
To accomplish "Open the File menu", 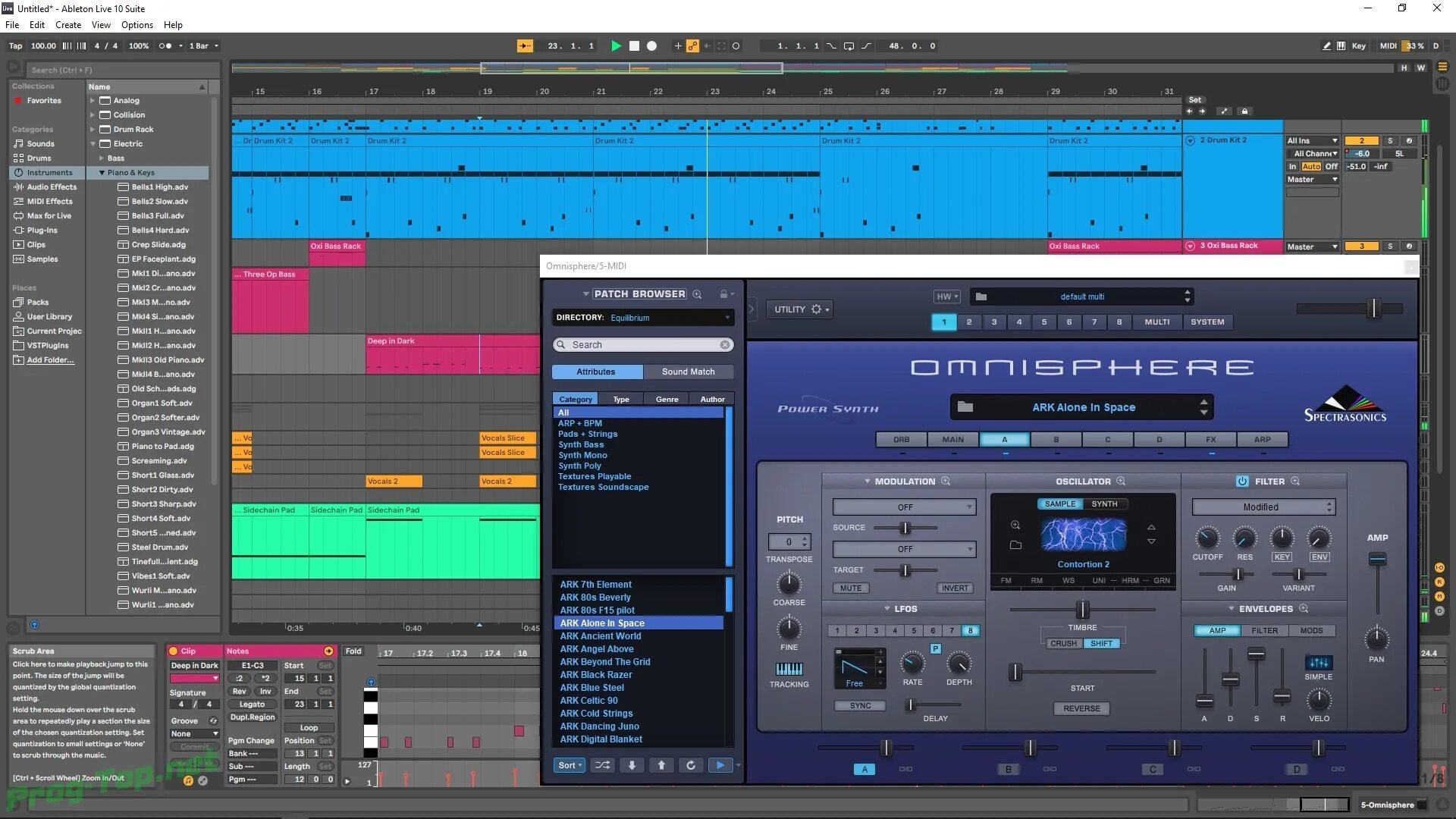I will tap(12, 25).
